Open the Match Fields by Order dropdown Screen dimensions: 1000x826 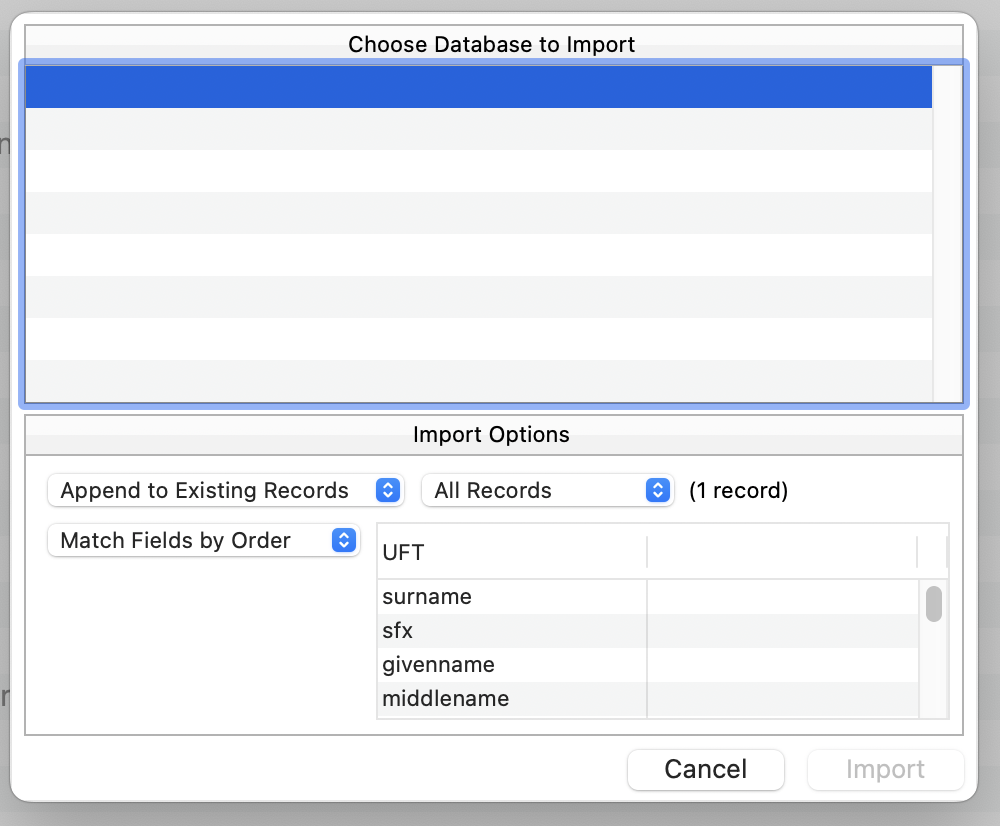click(203, 540)
